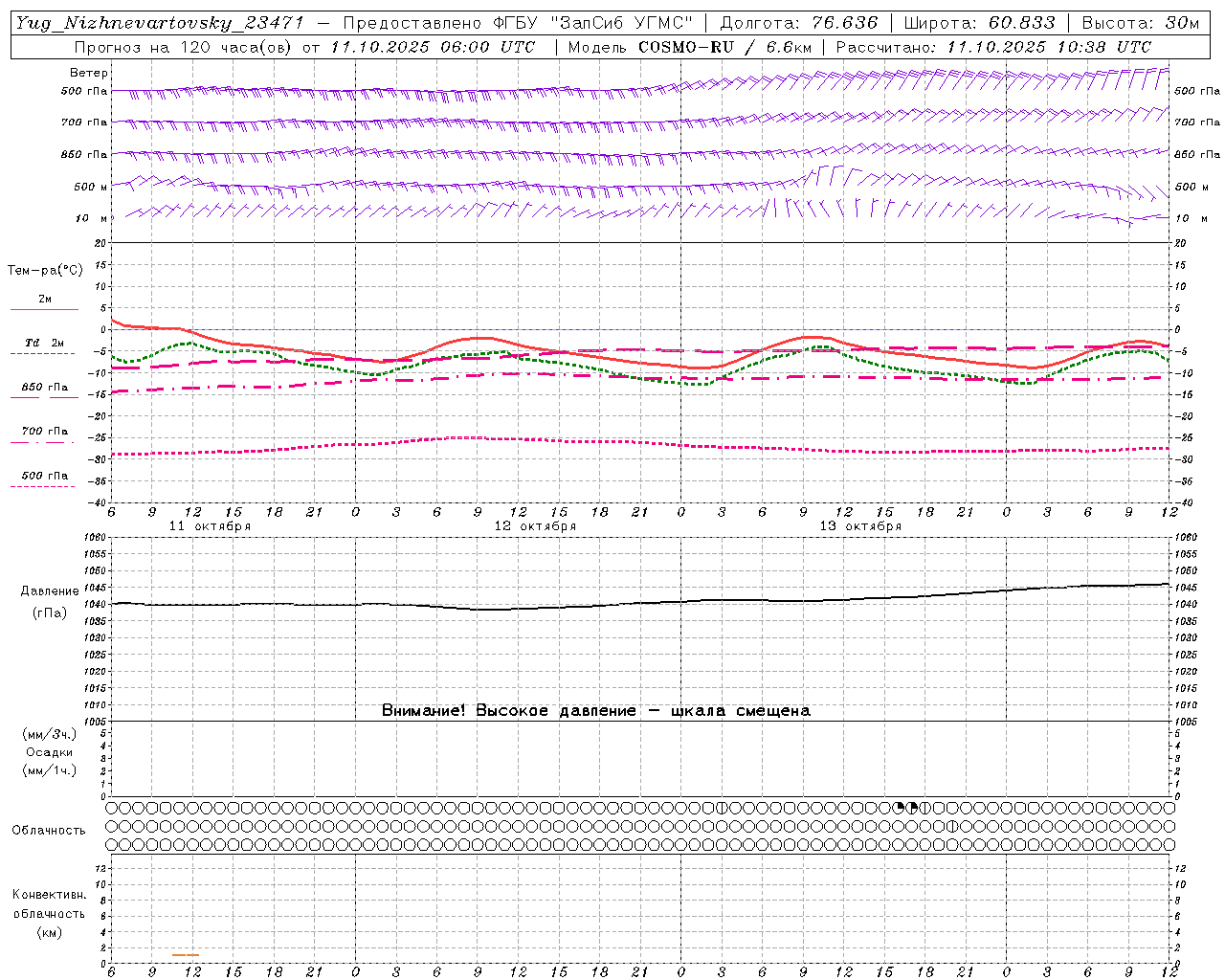
Task: Click the computed time Рассчитано: 11.10.2025 10:38 UTC
Action: [993, 47]
